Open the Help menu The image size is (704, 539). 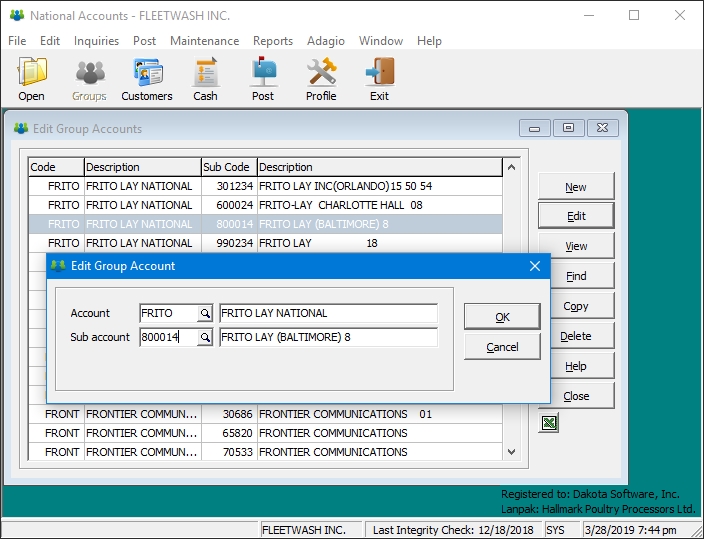429,41
